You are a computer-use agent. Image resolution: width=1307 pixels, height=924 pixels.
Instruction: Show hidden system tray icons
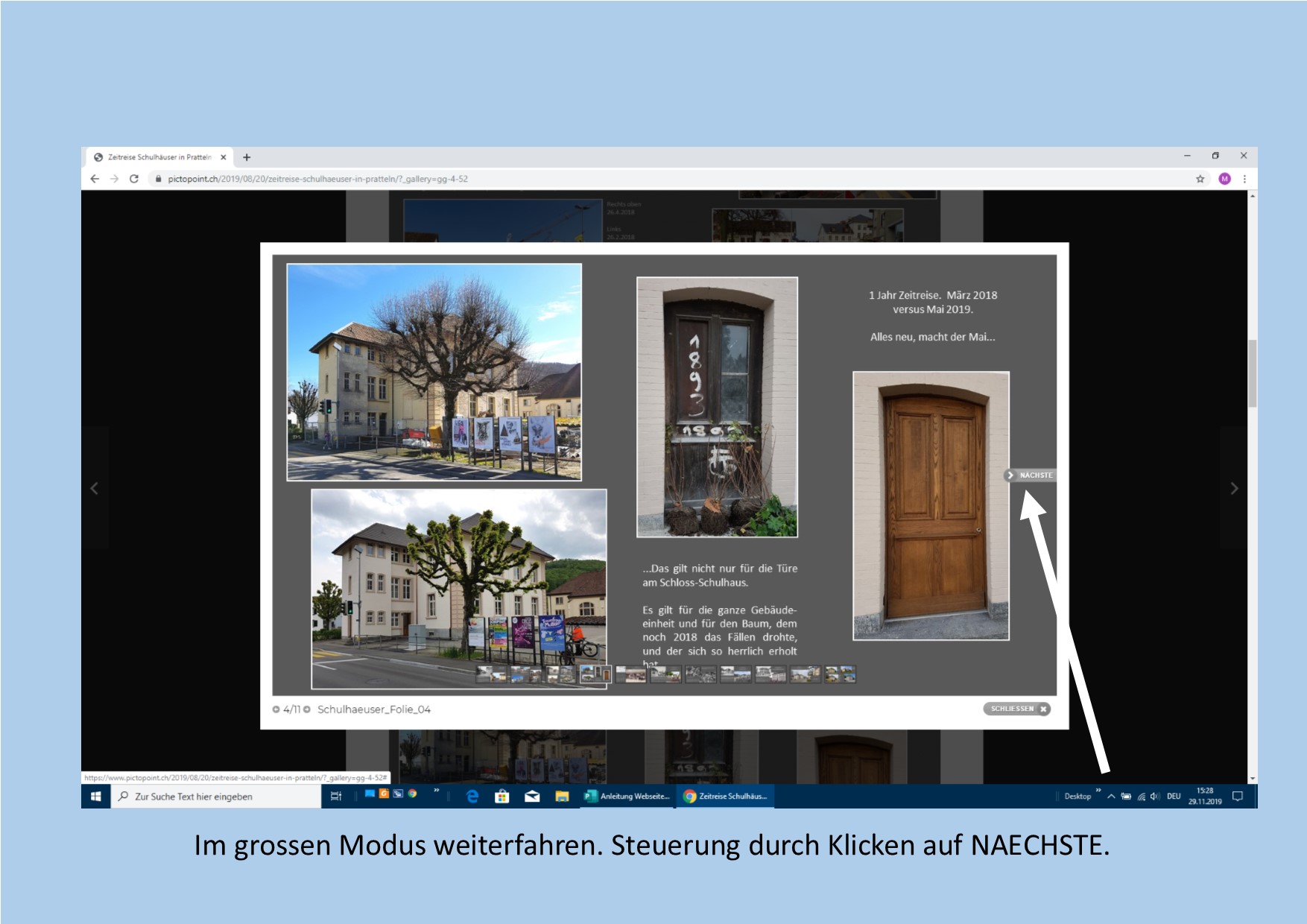(x=1111, y=797)
